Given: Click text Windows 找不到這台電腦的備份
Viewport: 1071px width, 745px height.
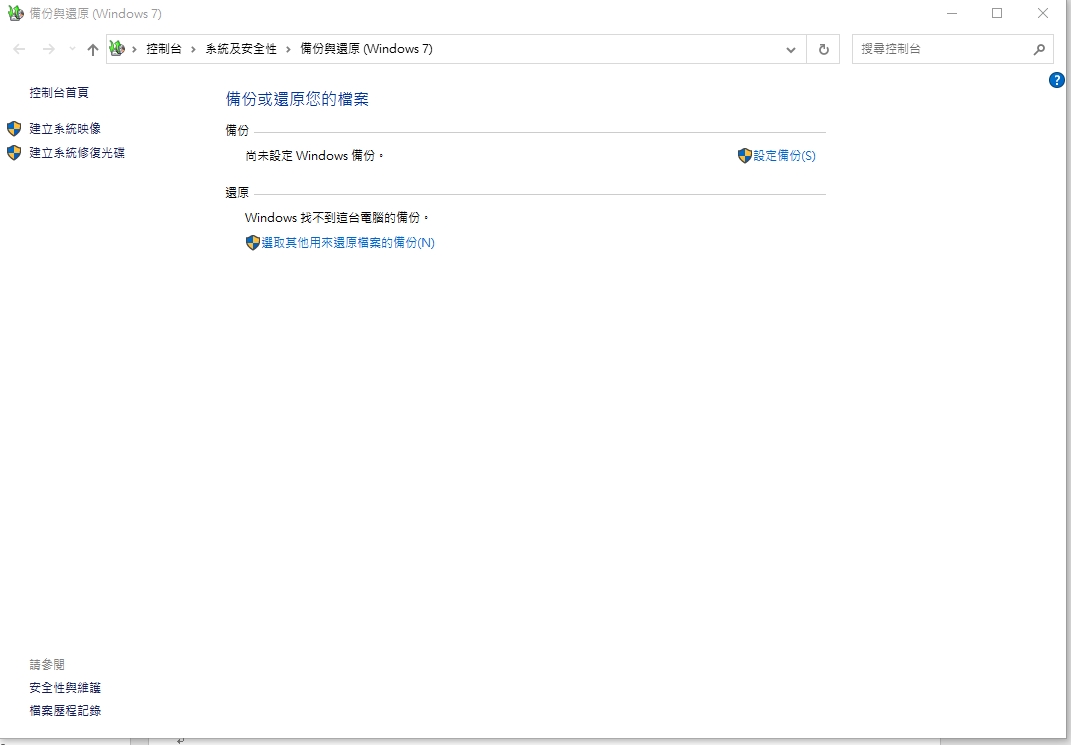Looking at the screenshot, I should [337, 218].
